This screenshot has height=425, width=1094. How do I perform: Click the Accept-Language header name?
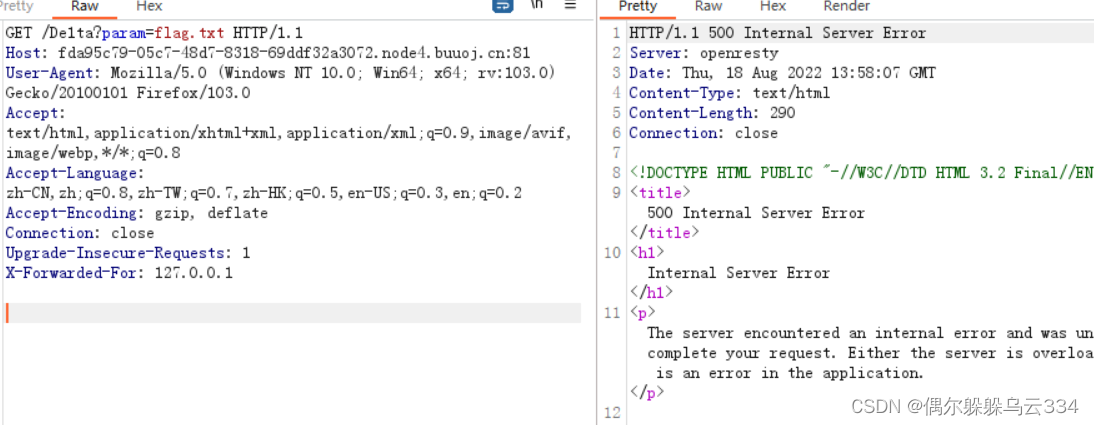(x=74, y=173)
